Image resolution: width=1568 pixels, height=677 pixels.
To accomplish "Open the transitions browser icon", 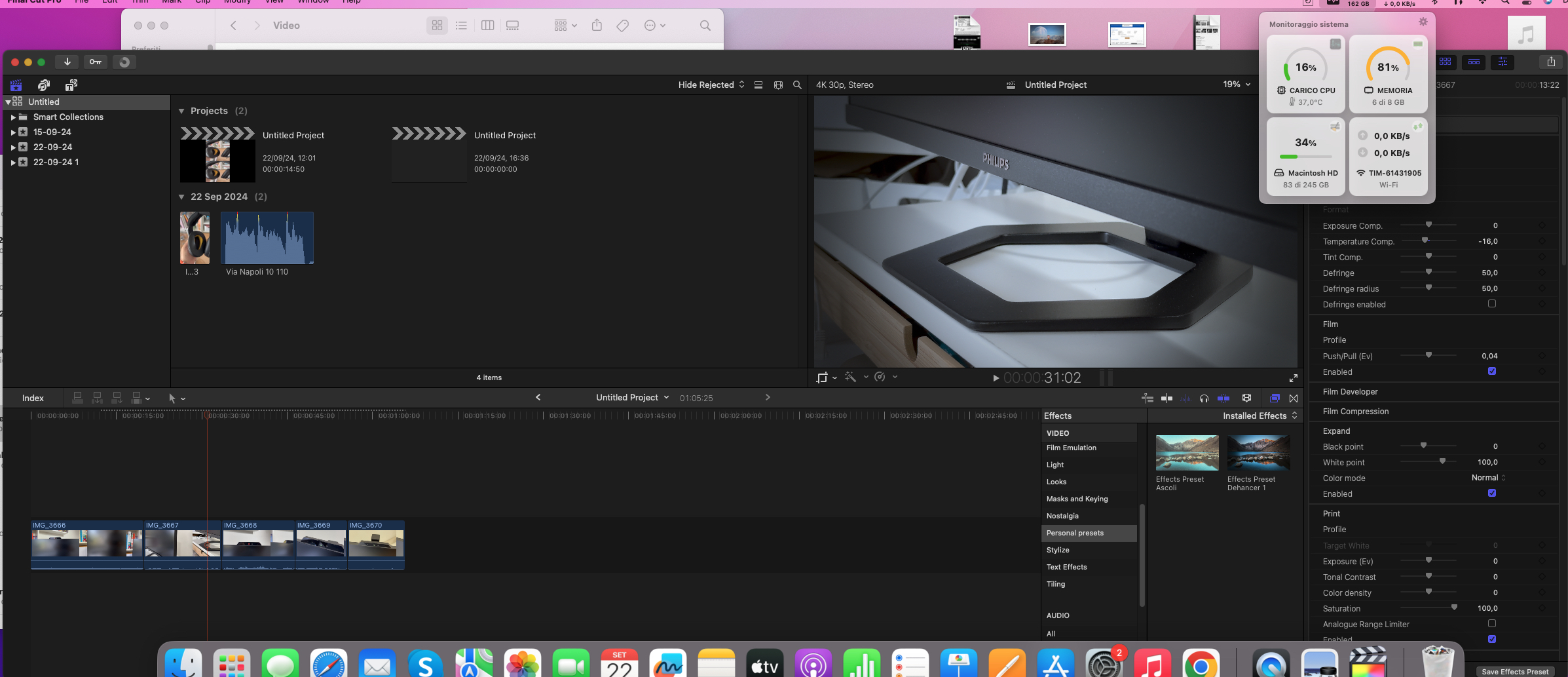I will [1294, 398].
